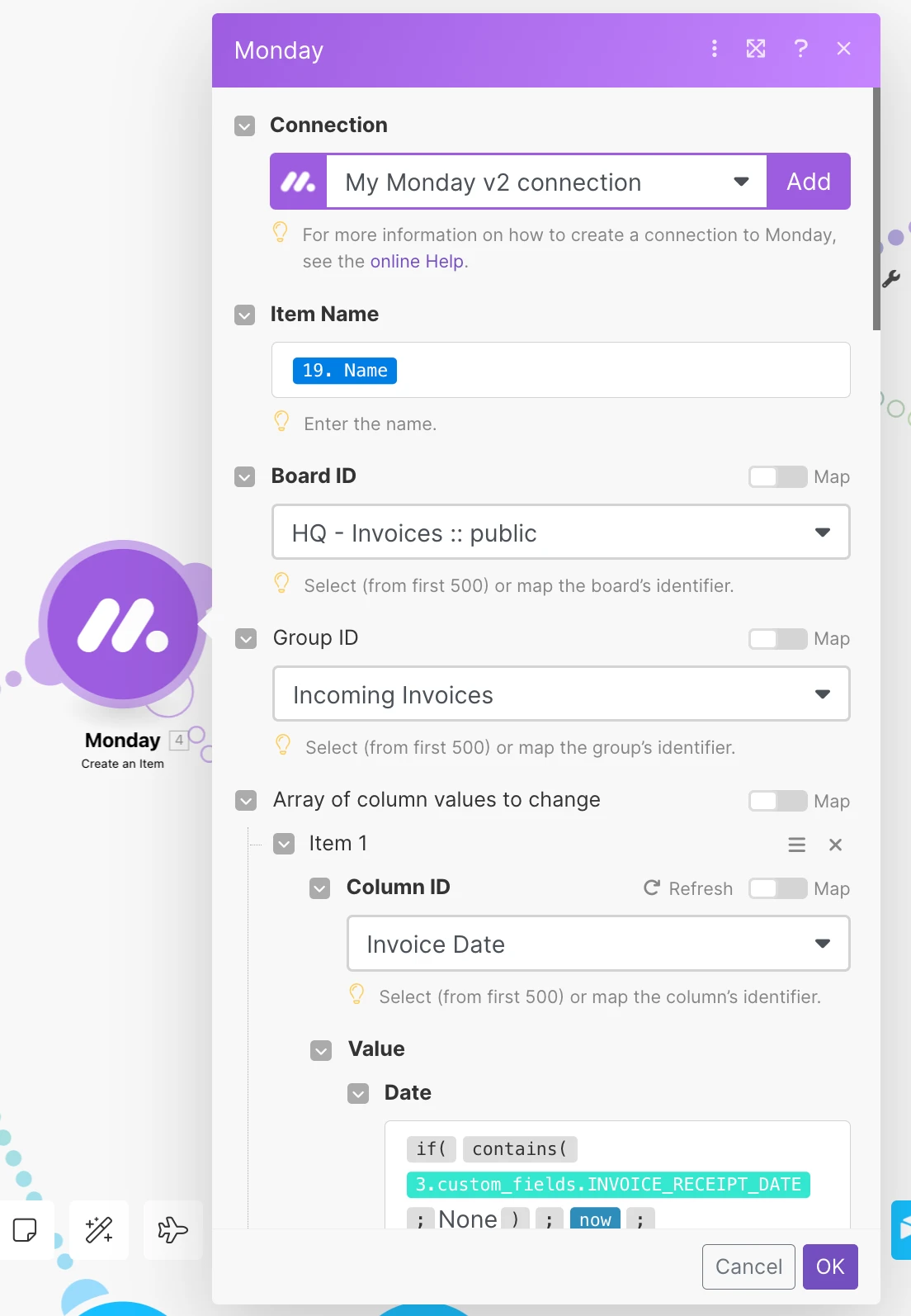This screenshot has height=1316, width=911.
Task: Toggle Map for Array of column values
Action: pyautogui.click(x=778, y=801)
